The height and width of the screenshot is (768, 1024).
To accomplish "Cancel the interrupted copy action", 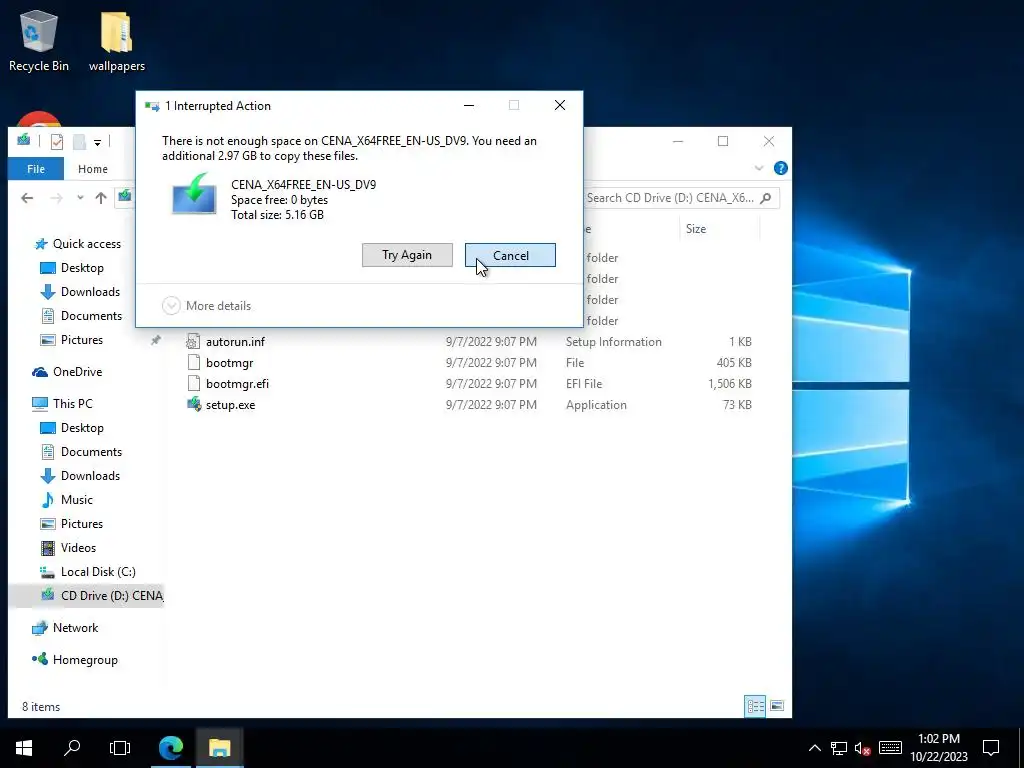I will click(x=510, y=255).
